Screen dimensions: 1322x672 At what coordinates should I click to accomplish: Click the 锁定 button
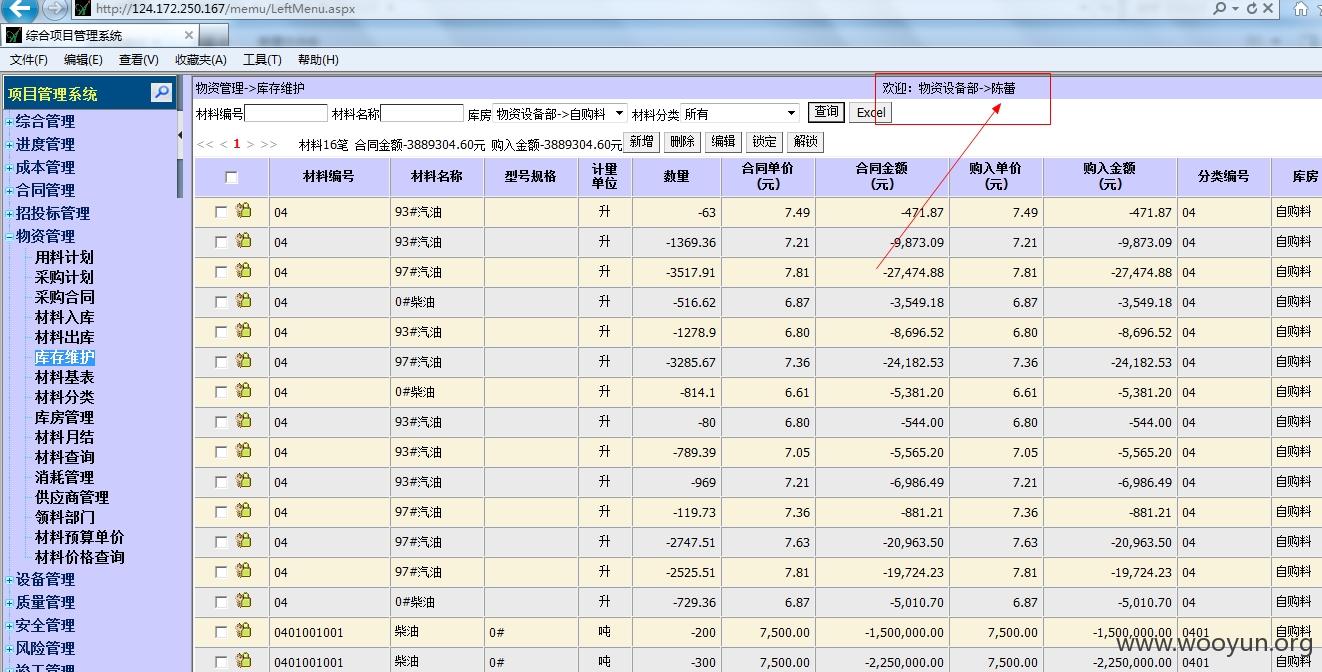pyautogui.click(x=764, y=142)
